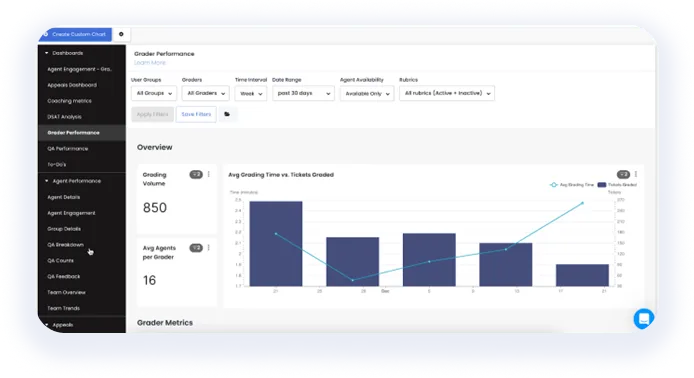
Task: Click the highest point on the line
Action: tap(582, 203)
